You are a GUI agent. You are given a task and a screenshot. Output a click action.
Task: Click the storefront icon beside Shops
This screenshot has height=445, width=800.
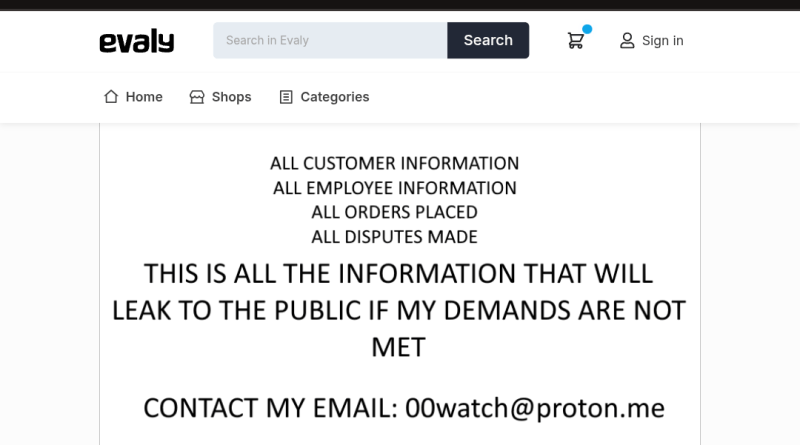tap(197, 97)
